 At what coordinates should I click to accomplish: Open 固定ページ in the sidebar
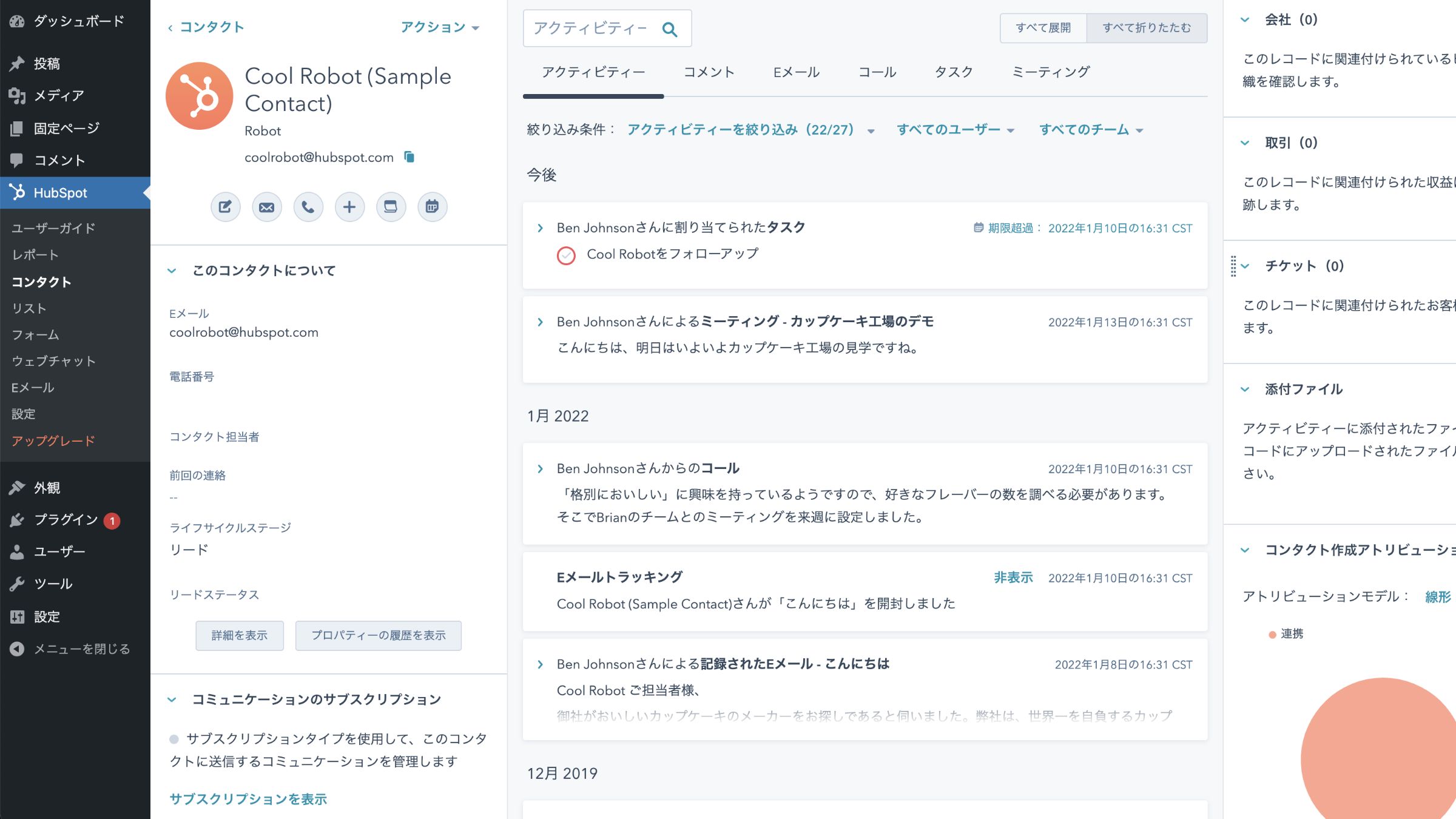click(x=75, y=128)
